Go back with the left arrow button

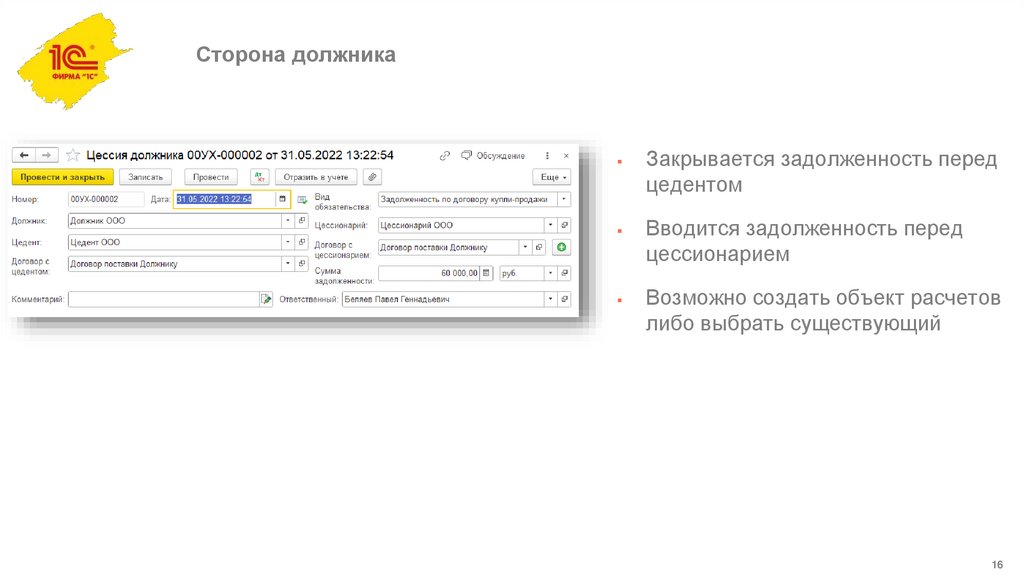24,155
